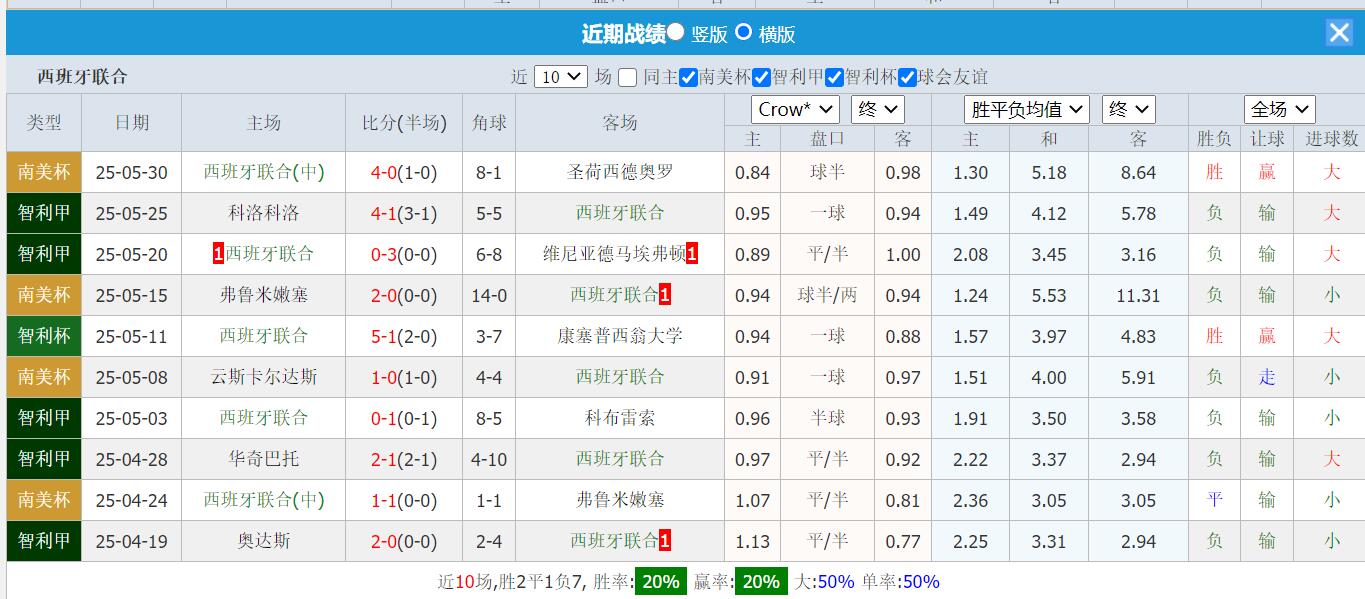Image resolution: width=1365 pixels, height=599 pixels.
Task: Click the green 智利杯 tag in the 05-11 row
Action: (43, 336)
